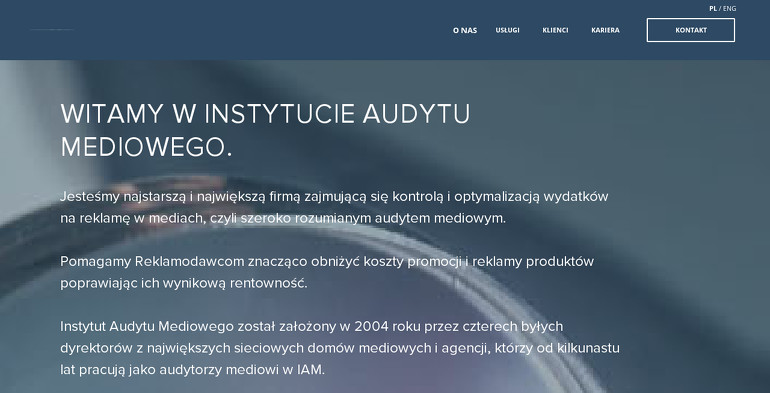770x393 pixels.
Task: Open the KLIENCI section
Action: point(555,30)
